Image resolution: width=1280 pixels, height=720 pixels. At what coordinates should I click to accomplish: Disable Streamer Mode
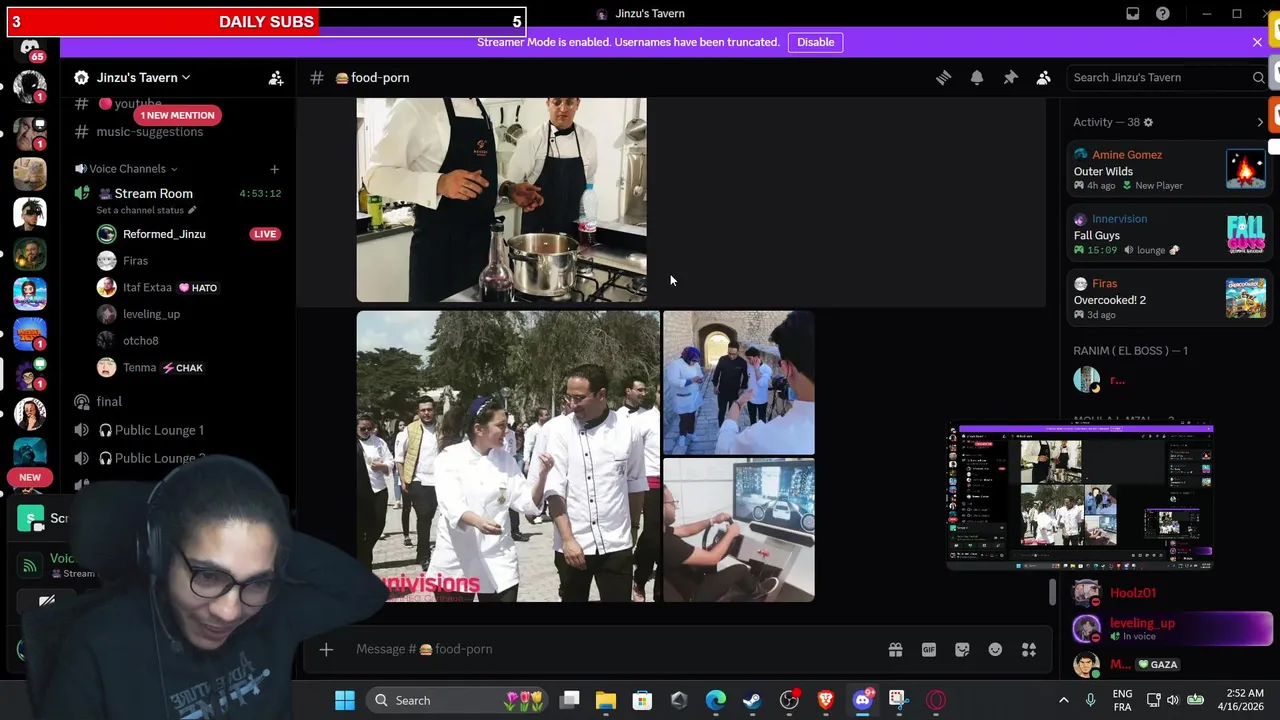(x=815, y=42)
